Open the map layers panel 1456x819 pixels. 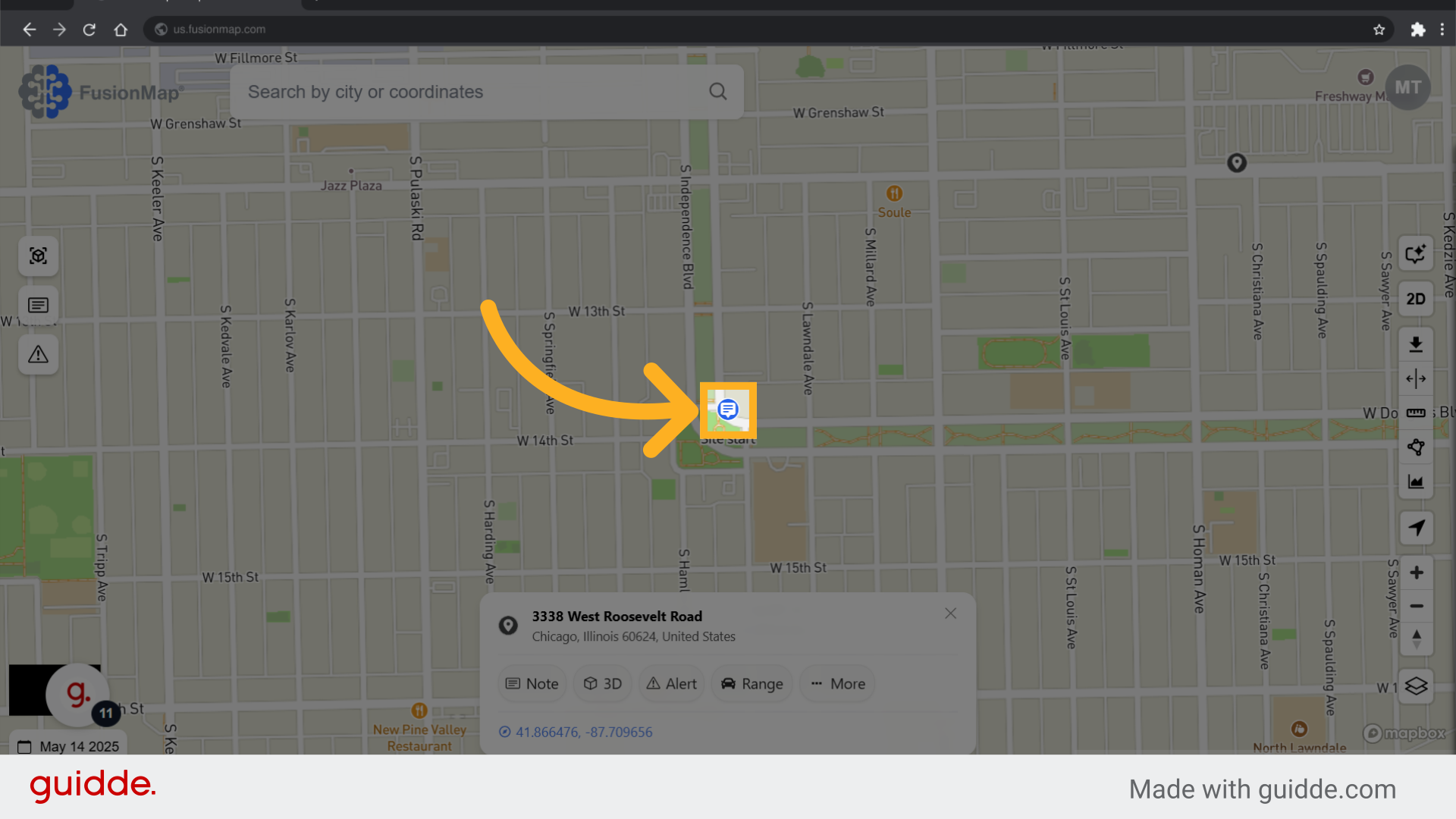(1416, 686)
